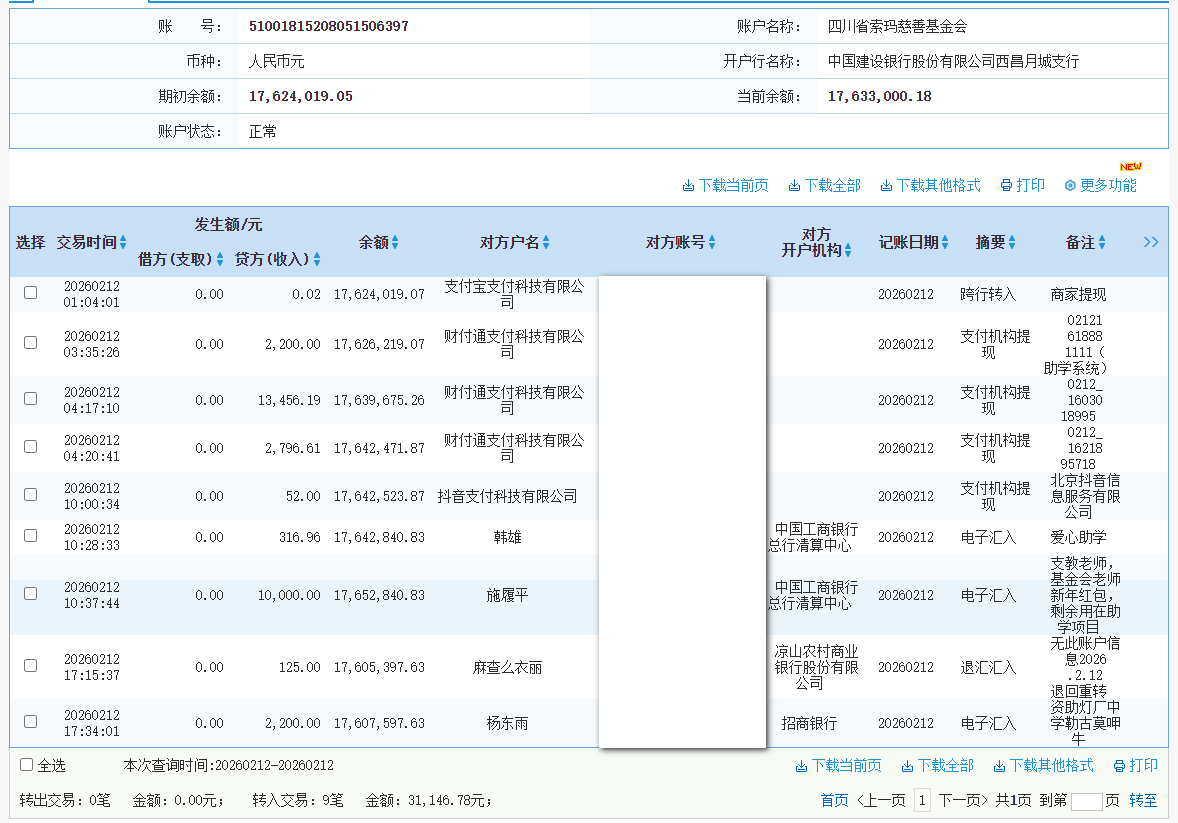Image resolution: width=1178 pixels, height=823 pixels.
Task: Expand hidden columns via the >> chevron
Action: click(x=1151, y=242)
